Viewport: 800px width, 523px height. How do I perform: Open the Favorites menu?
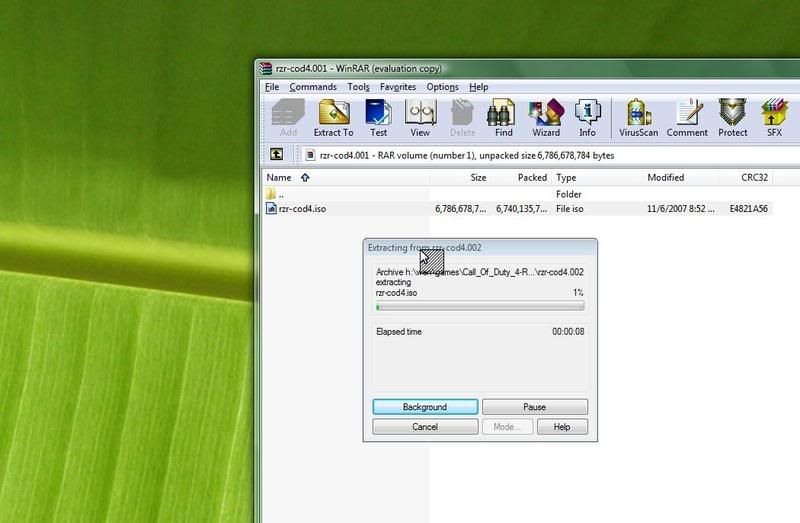pos(398,87)
